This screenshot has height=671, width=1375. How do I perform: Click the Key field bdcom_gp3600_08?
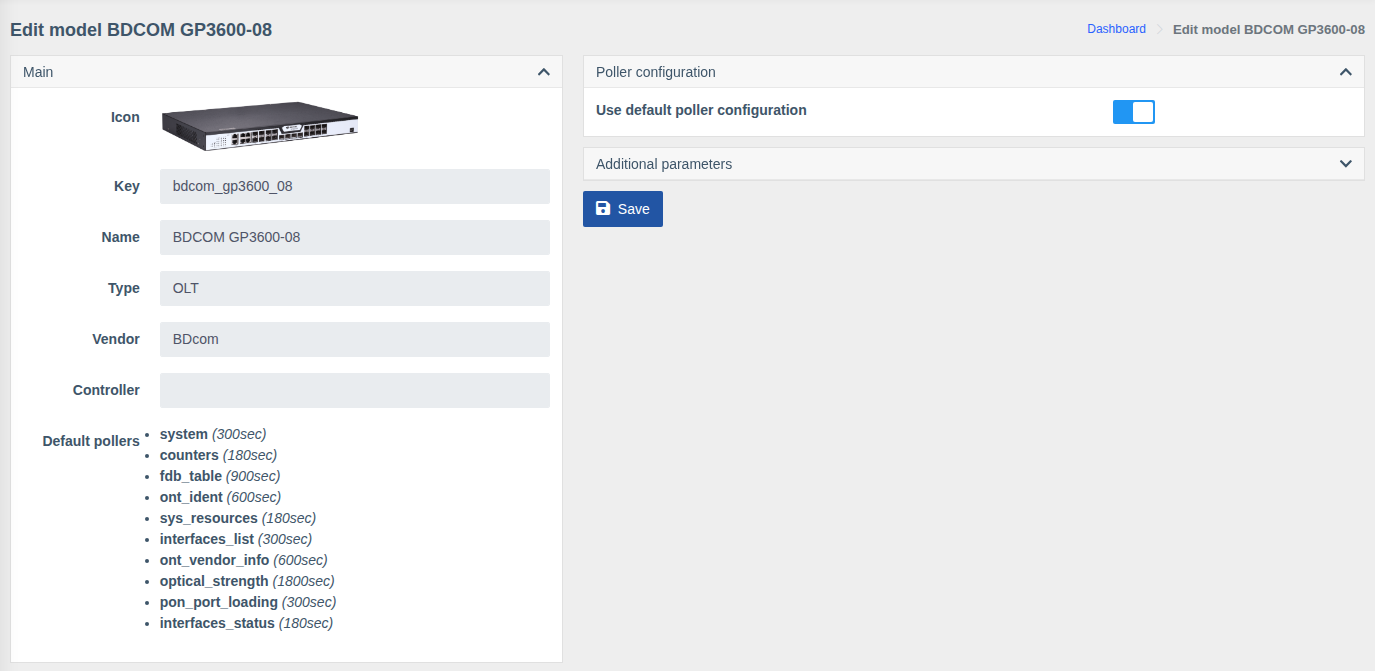pos(355,186)
